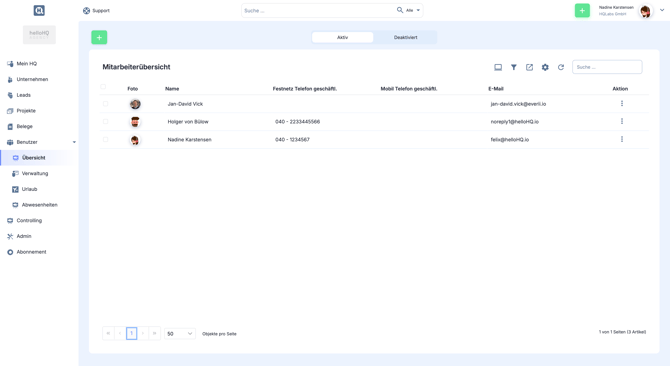This screenshot has height=366, width=670.
Task: Click email jan-david.vick@everii.io
Action: click(518, 104)
